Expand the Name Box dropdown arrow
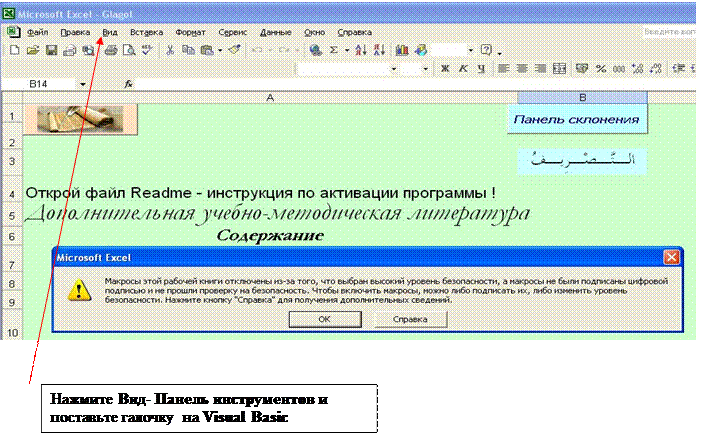This screenshot has height=444, width=701. click(83, 84)
